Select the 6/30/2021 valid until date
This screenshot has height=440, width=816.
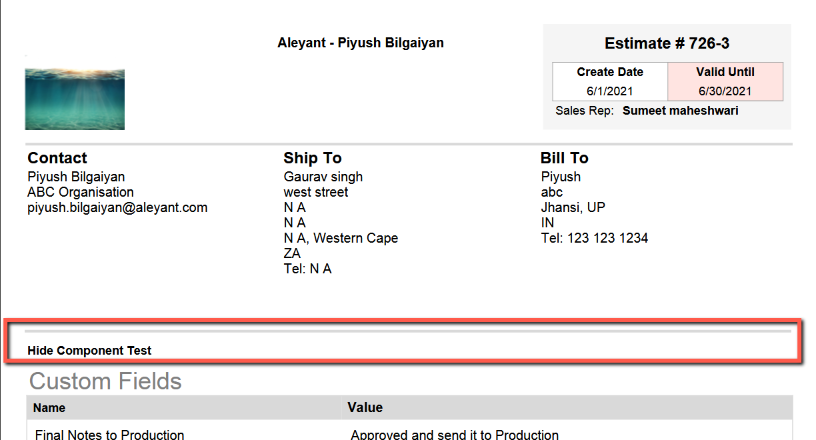pyautogui.click(x=725, y=91)
